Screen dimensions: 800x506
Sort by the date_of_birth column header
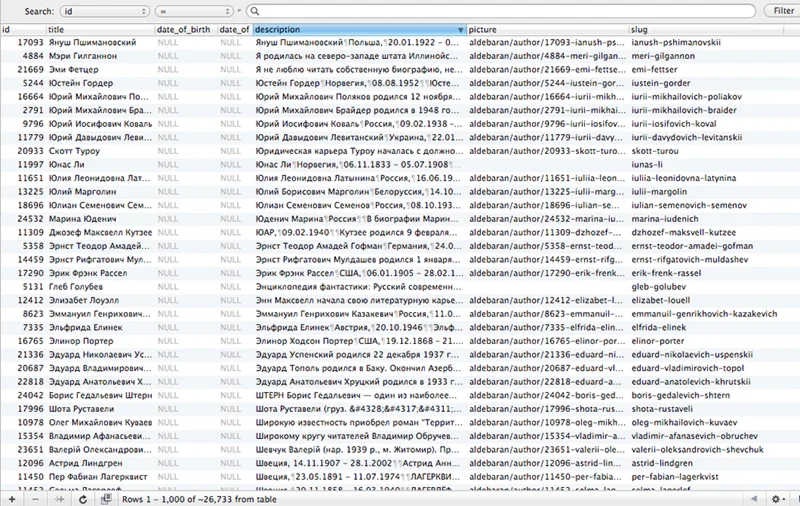point(186,30)
